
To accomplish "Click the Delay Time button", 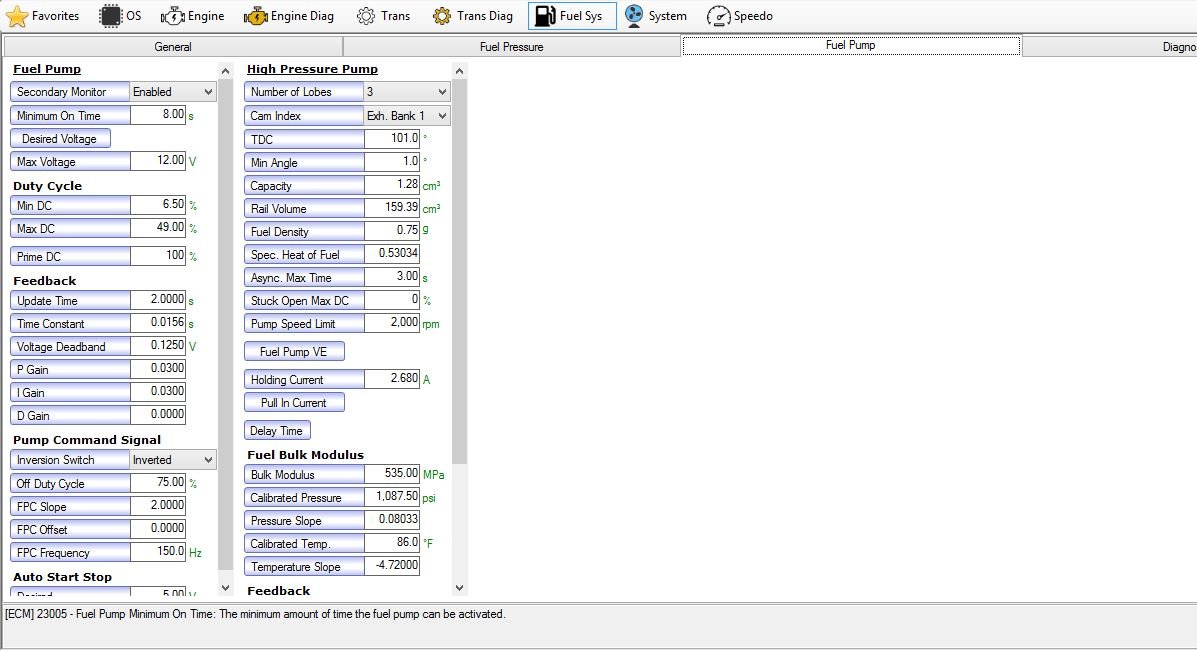I will click(x=277, y=430).
